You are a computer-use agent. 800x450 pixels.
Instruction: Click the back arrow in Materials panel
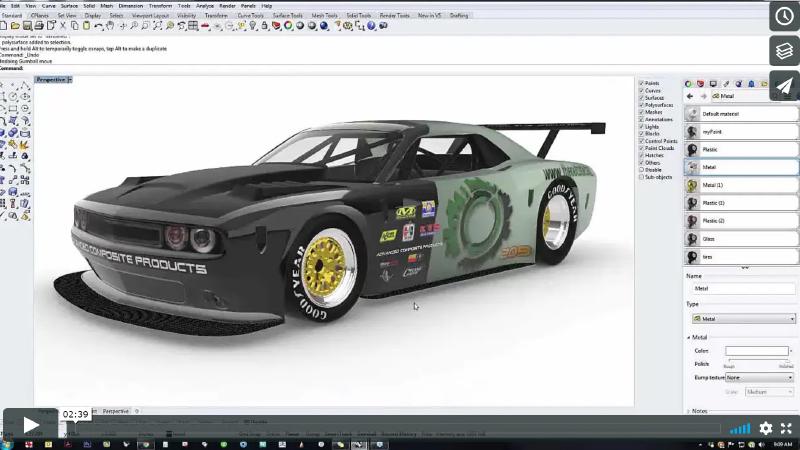(690, 96)
